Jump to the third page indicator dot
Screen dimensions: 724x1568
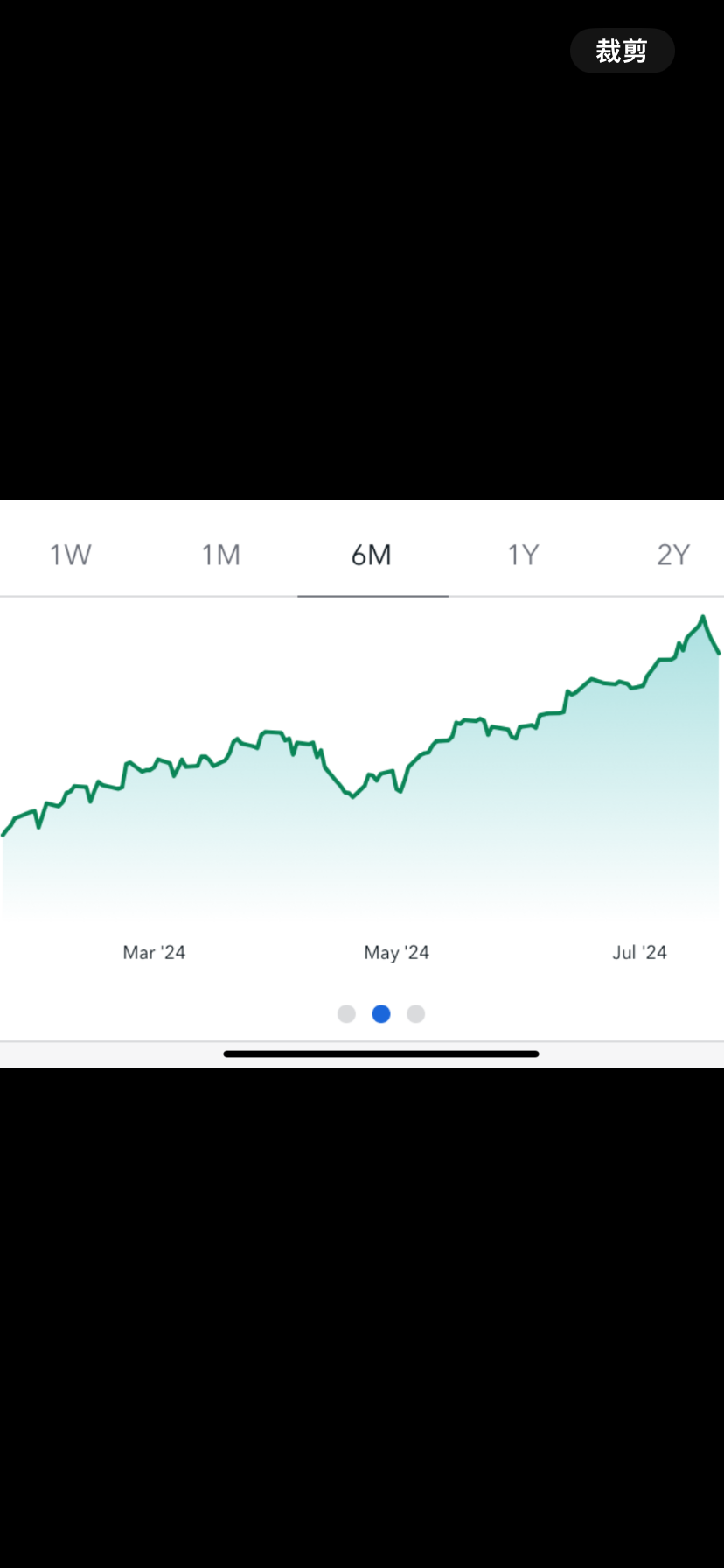[x=416, y=1013]
